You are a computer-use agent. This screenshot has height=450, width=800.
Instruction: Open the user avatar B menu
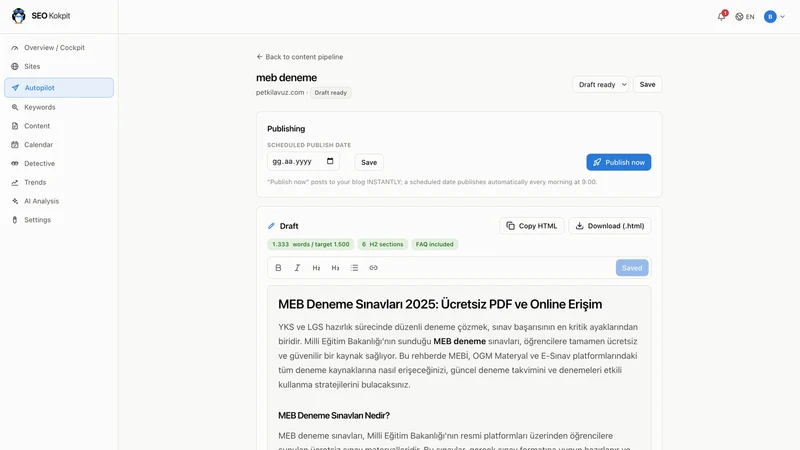[x=774, y=17]
